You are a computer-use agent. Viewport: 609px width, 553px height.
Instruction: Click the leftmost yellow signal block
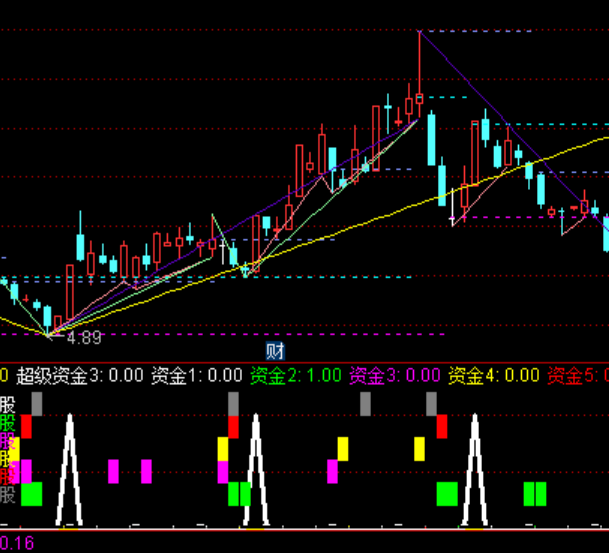(223, 448)
